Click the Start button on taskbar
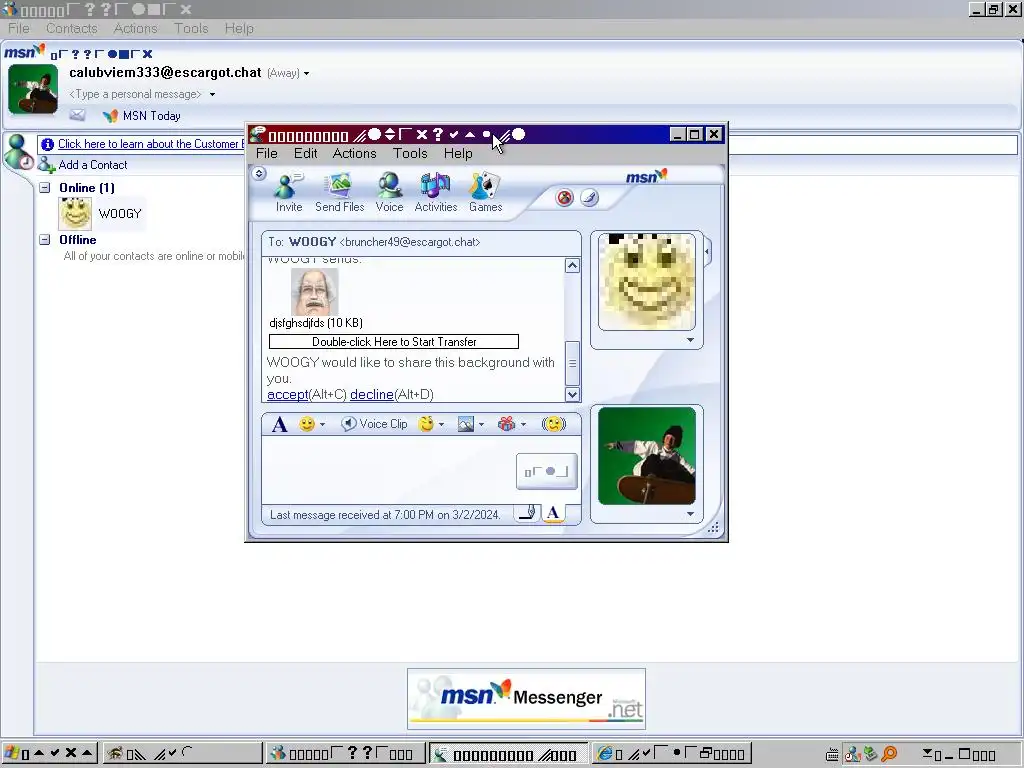The height and width of the screenshot is (768, 1024). coord(50,754)
